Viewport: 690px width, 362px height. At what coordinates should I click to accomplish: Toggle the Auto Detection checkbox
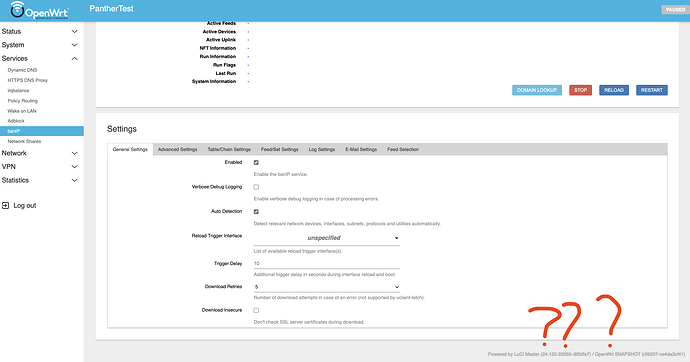click(256, 212)
